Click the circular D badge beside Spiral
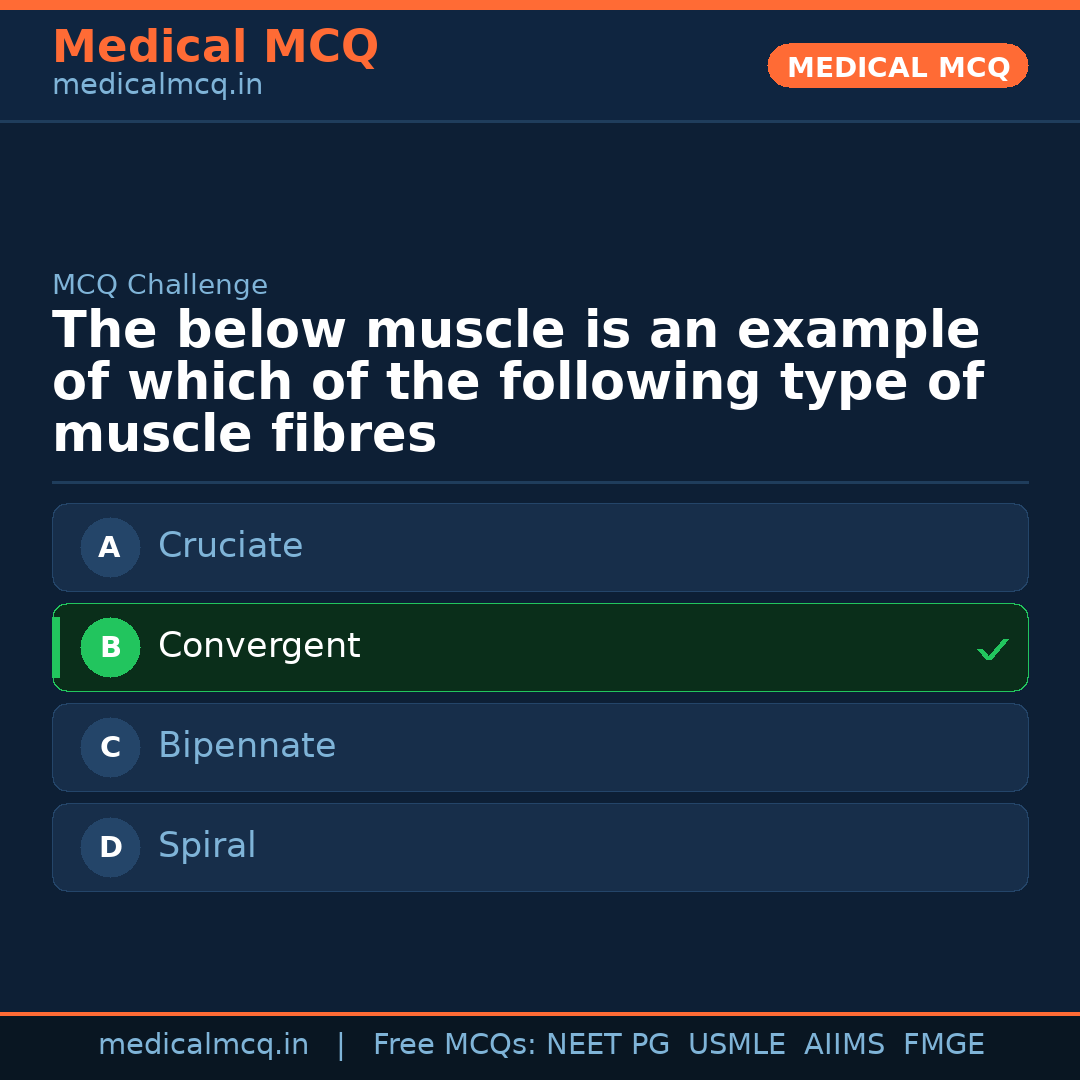Screen dimensions: 1080x1080 (x=110, y=847)
